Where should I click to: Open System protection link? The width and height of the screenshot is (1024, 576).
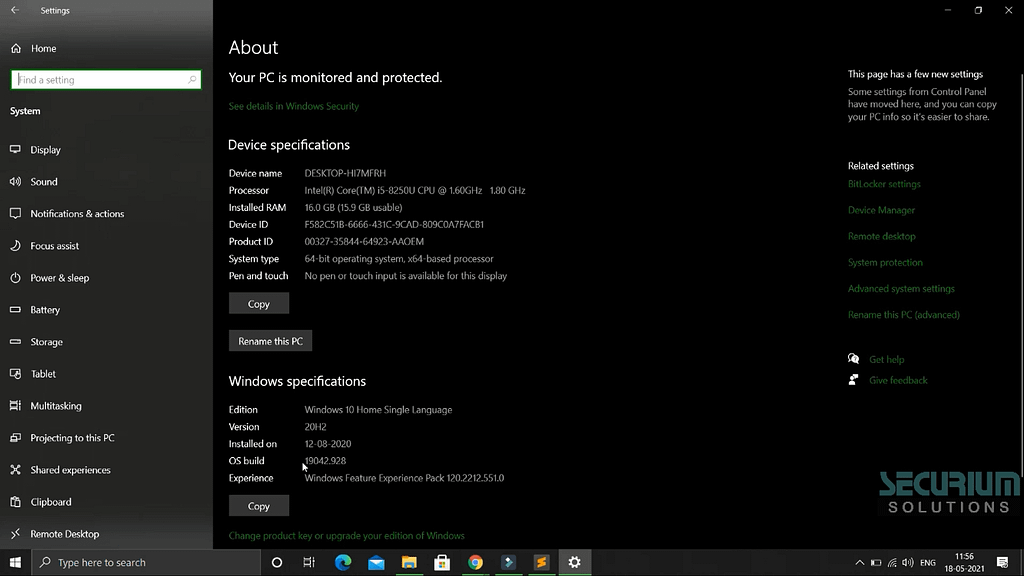[885, 263]
